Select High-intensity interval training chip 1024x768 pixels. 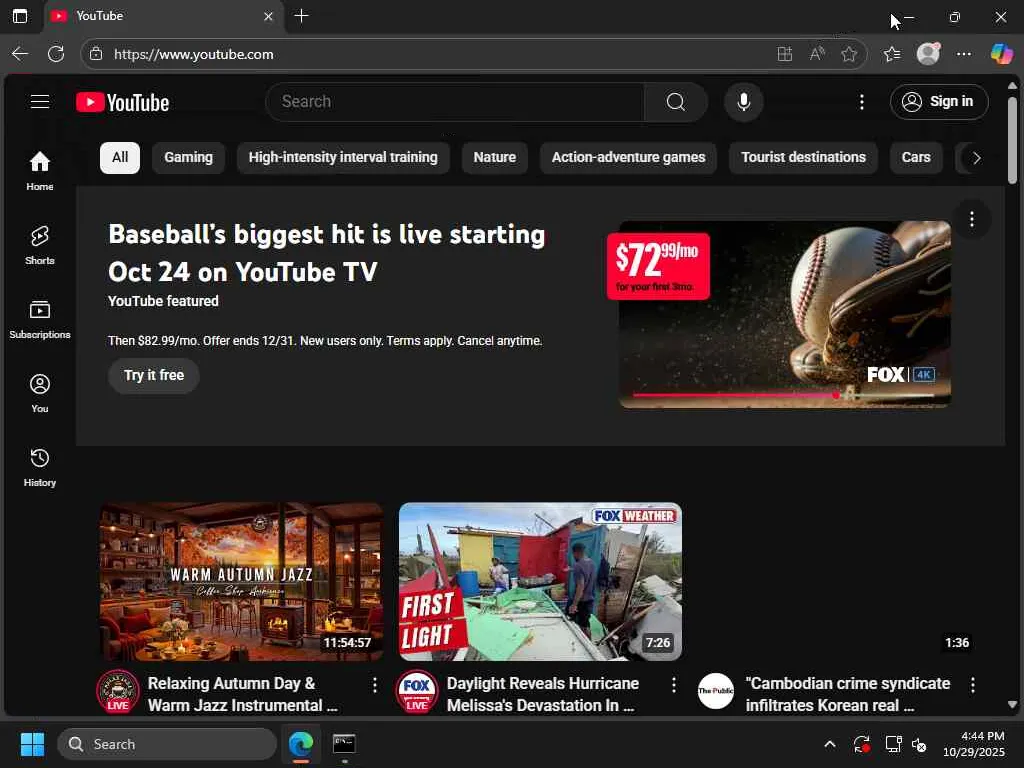[x=343, y=157]
